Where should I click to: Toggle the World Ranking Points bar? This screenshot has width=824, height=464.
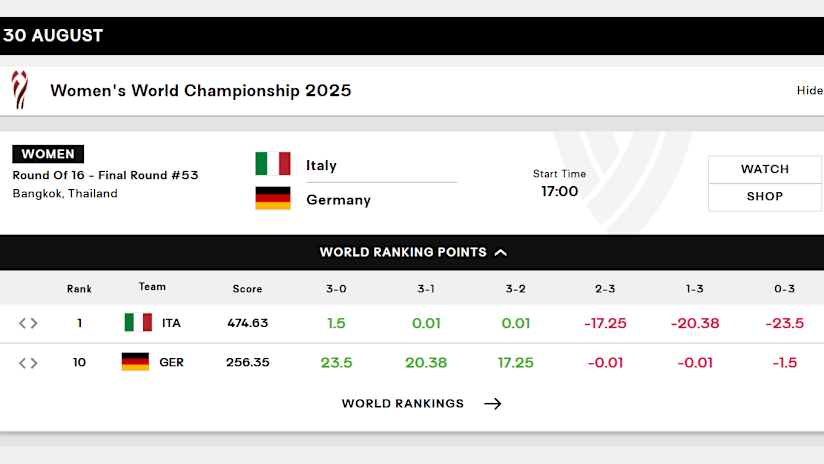tap(412, 253)
